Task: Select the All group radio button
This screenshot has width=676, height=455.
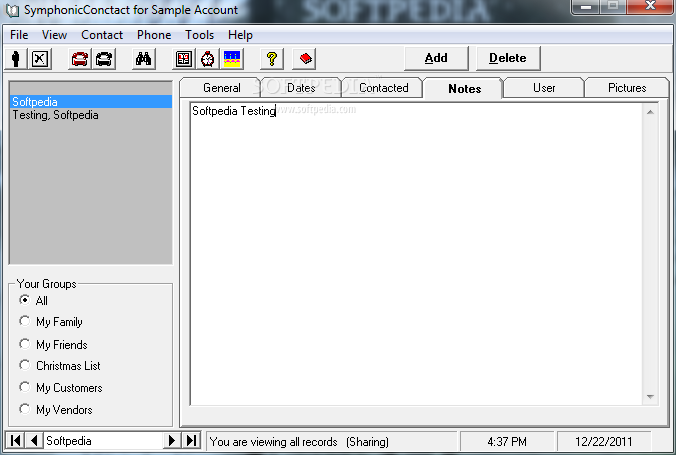Action: [x=25, y=299]
